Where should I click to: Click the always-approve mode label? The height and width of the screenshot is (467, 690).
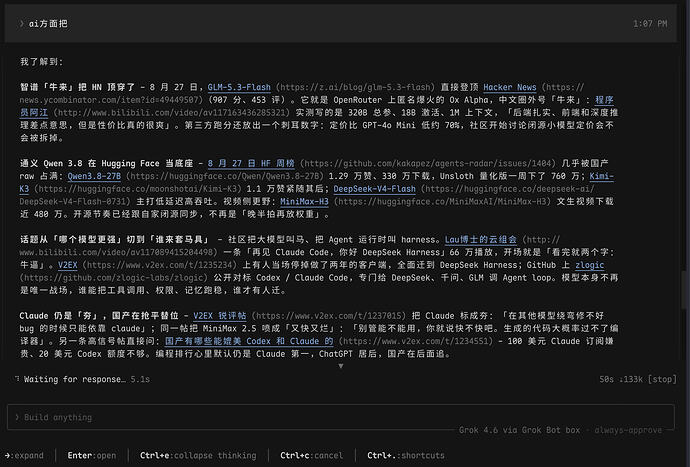click(628, 430)
